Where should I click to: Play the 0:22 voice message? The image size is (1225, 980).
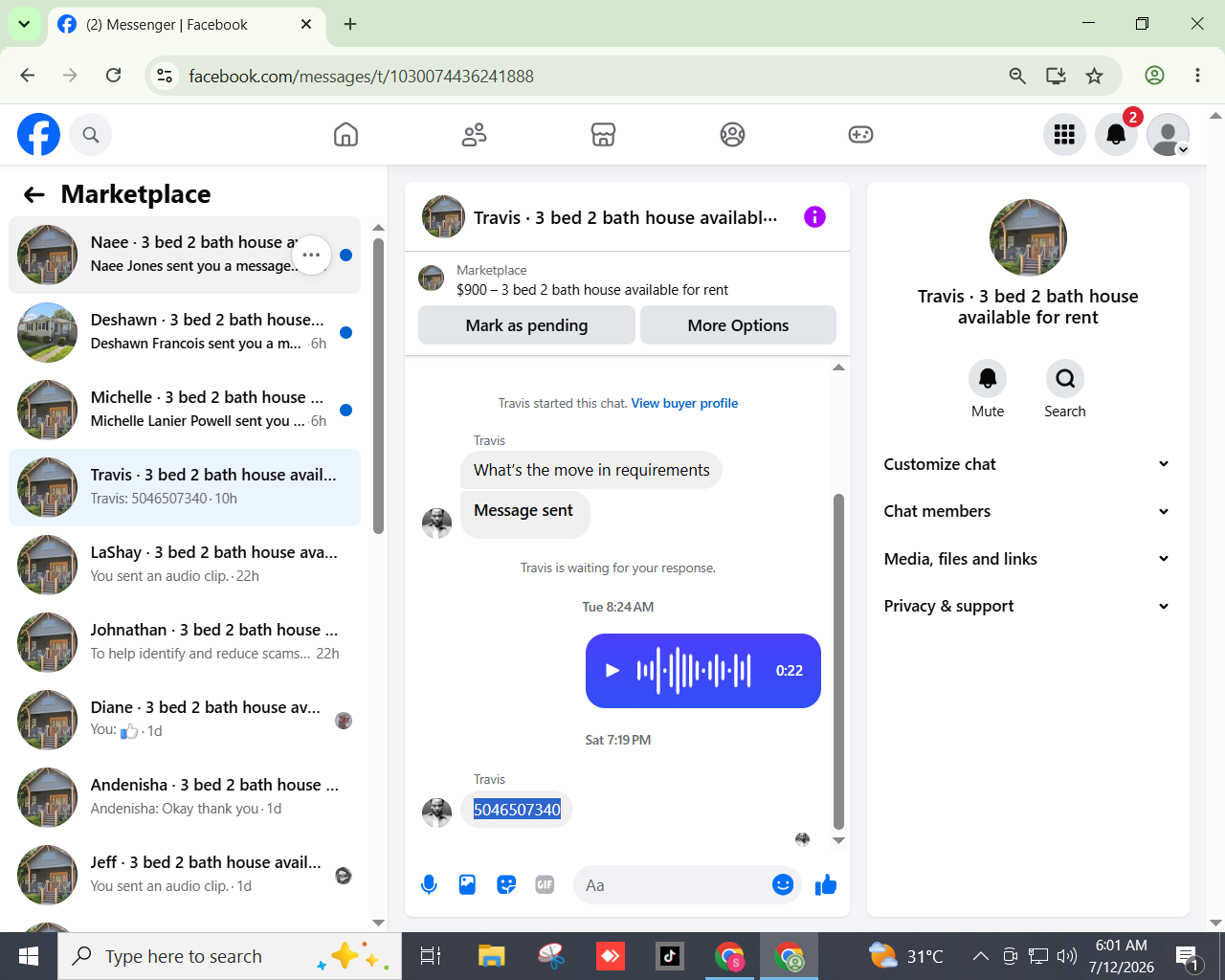tap(612, 671)
